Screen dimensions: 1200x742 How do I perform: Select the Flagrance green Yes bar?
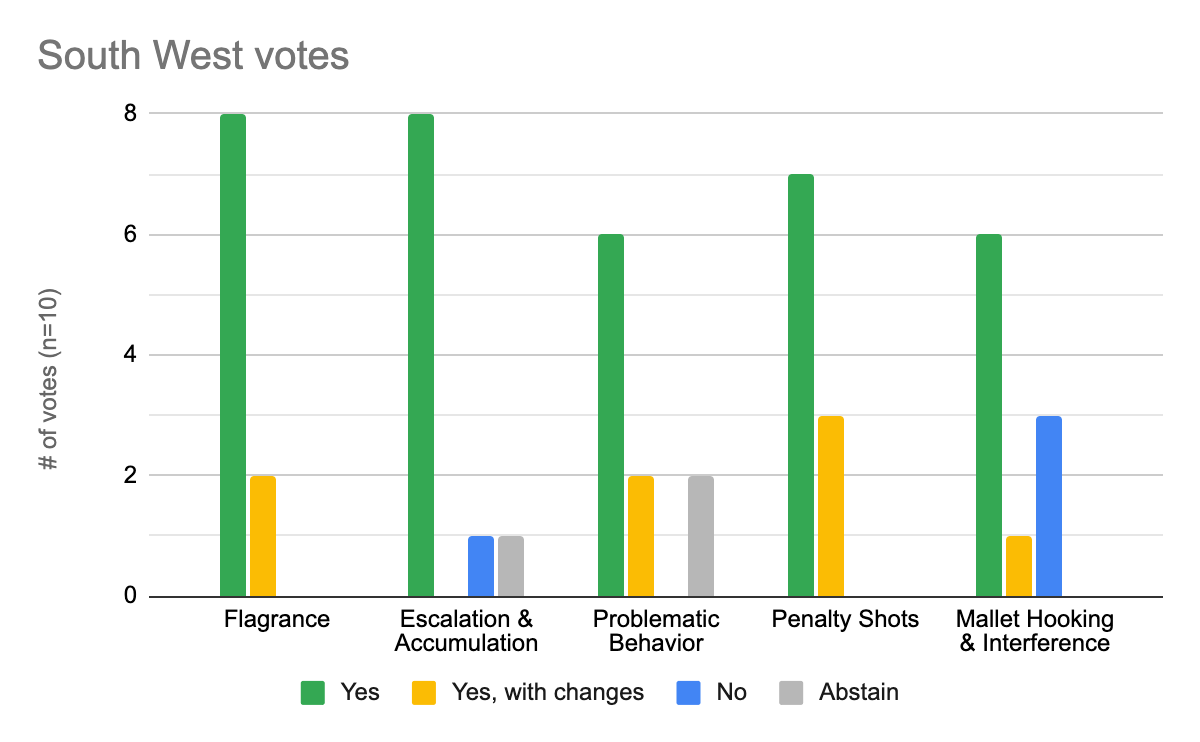pos(232,355)
